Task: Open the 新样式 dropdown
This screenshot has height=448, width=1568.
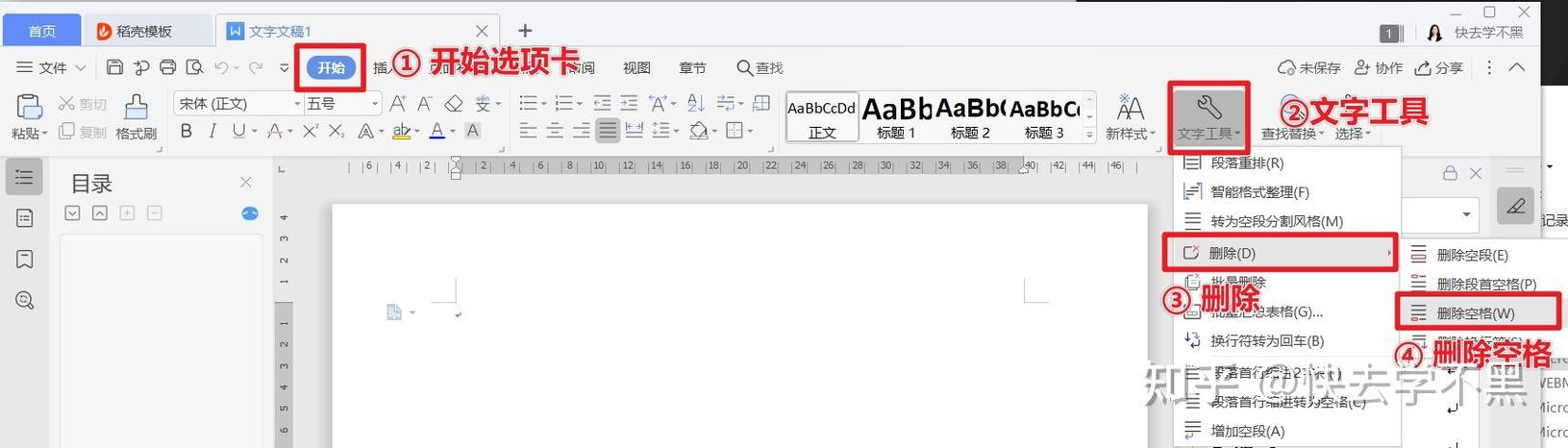Action: tap(1130, 117)
